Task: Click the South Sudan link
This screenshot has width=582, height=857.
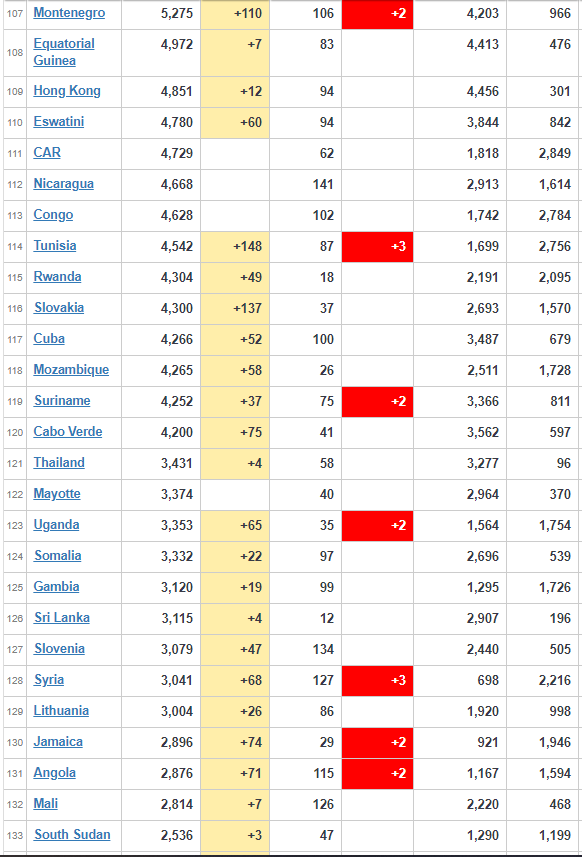Action: (72, 835)
